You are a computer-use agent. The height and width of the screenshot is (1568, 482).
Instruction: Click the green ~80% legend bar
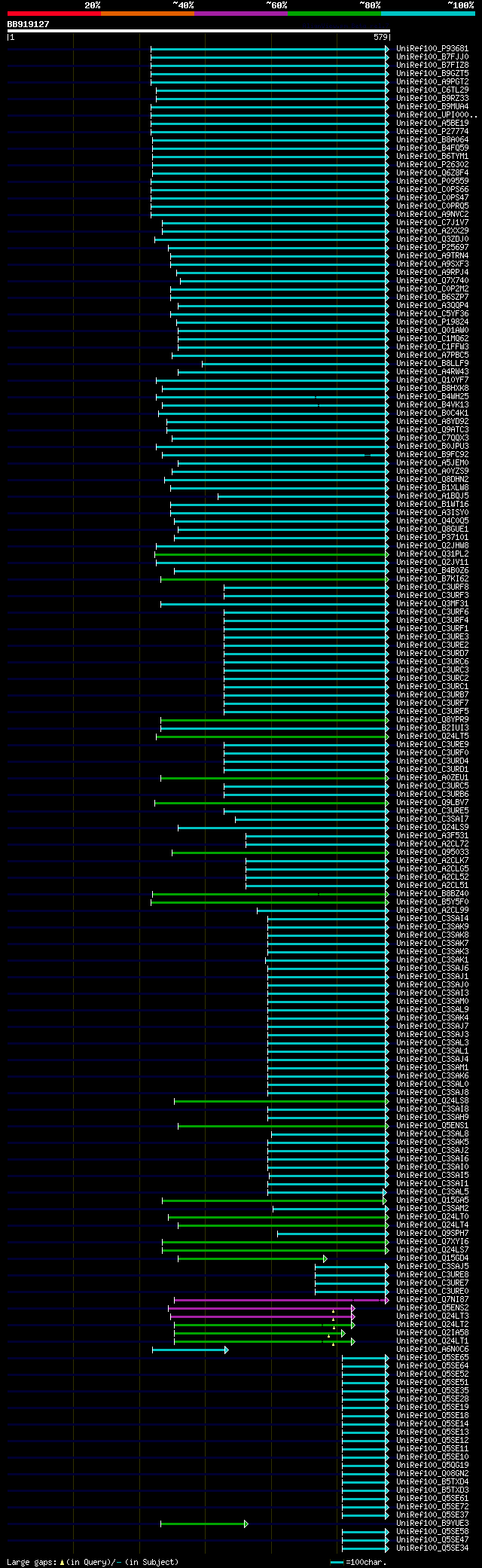[x=334, y=14]
